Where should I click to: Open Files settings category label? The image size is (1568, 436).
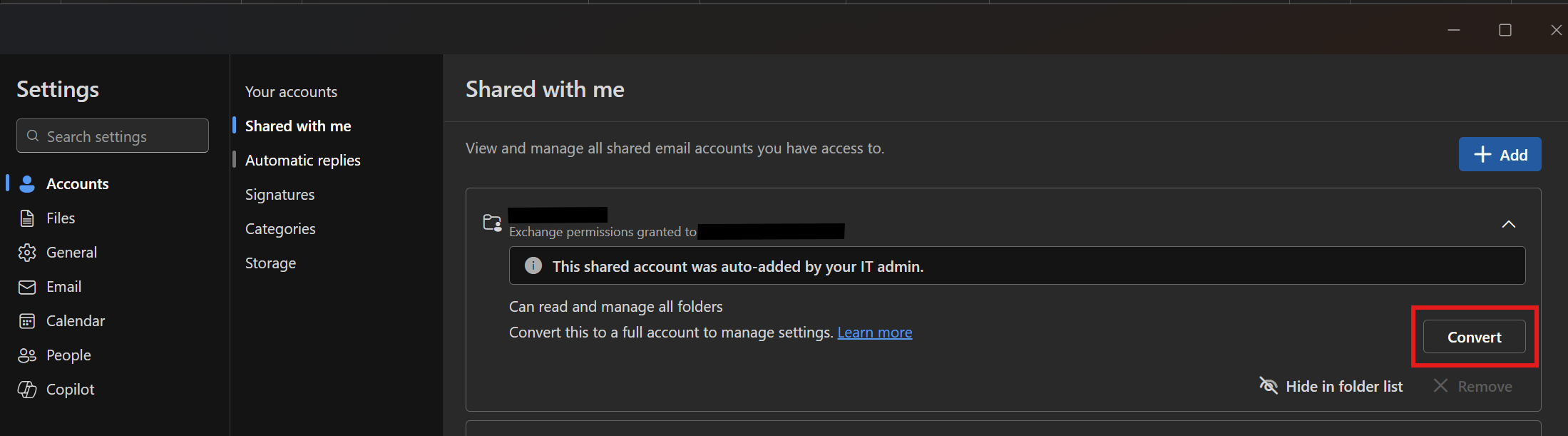pos(61,218)
